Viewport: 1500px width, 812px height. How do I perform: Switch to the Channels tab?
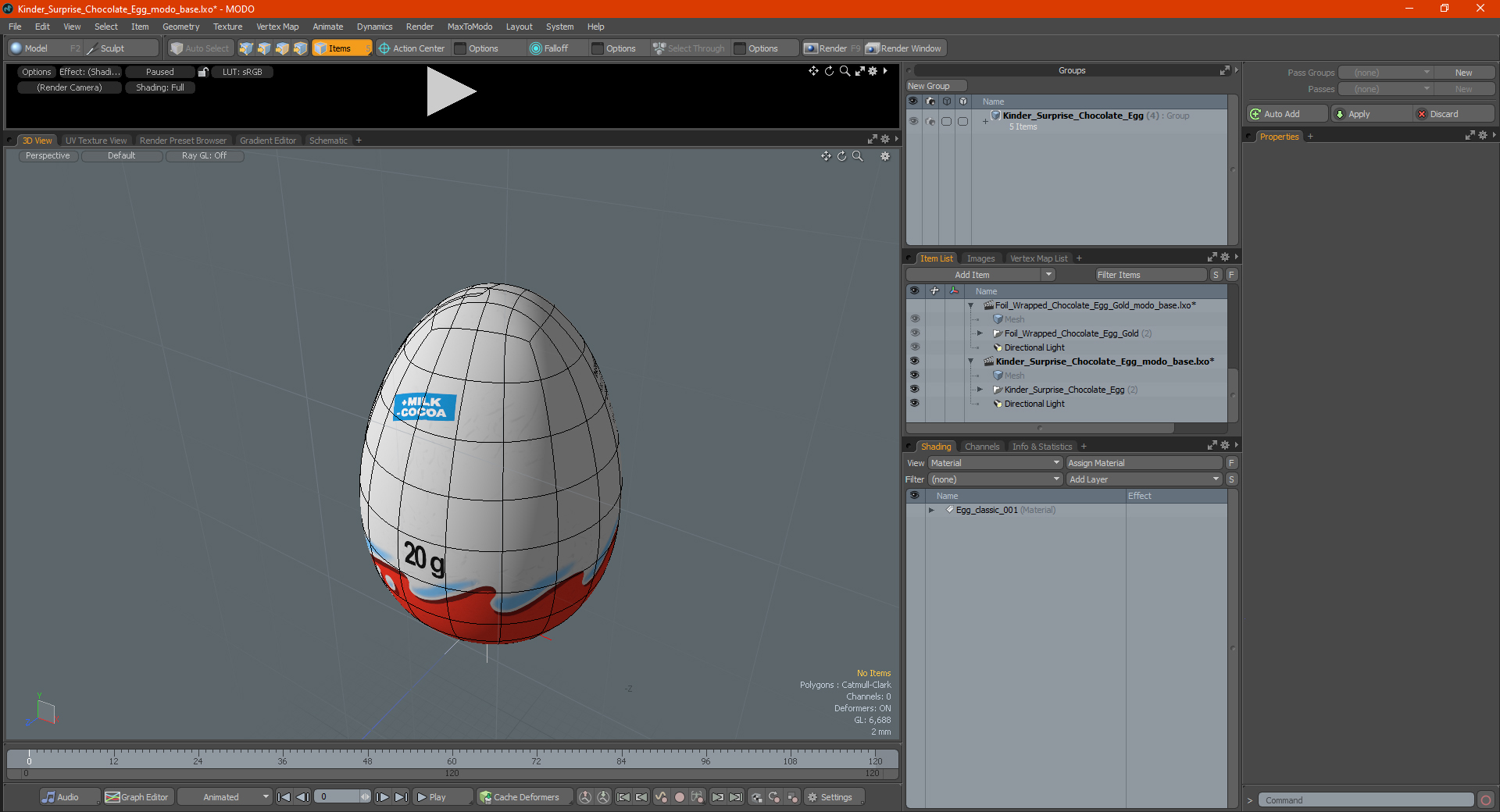click(x=982, y=447)
